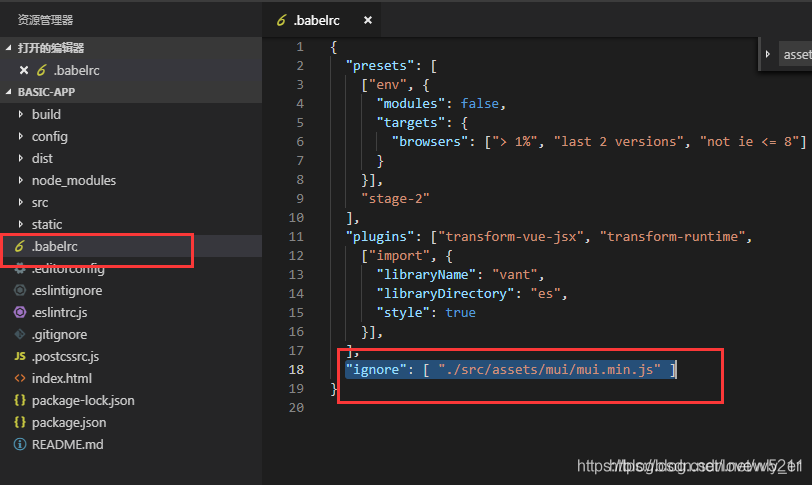
Task: Open the .eslintrc.js file
Action: (131, 312)
